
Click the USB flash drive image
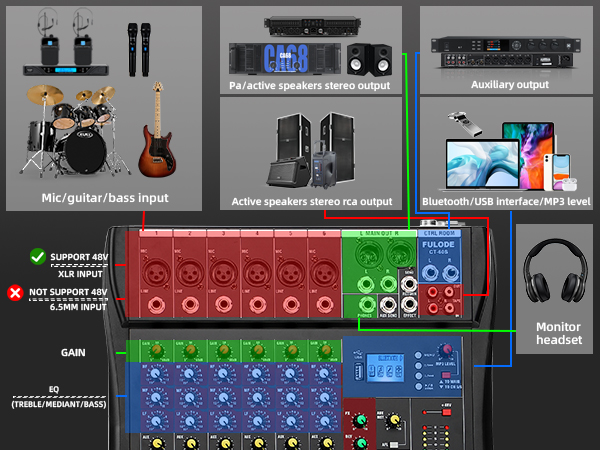pos(465,124)
